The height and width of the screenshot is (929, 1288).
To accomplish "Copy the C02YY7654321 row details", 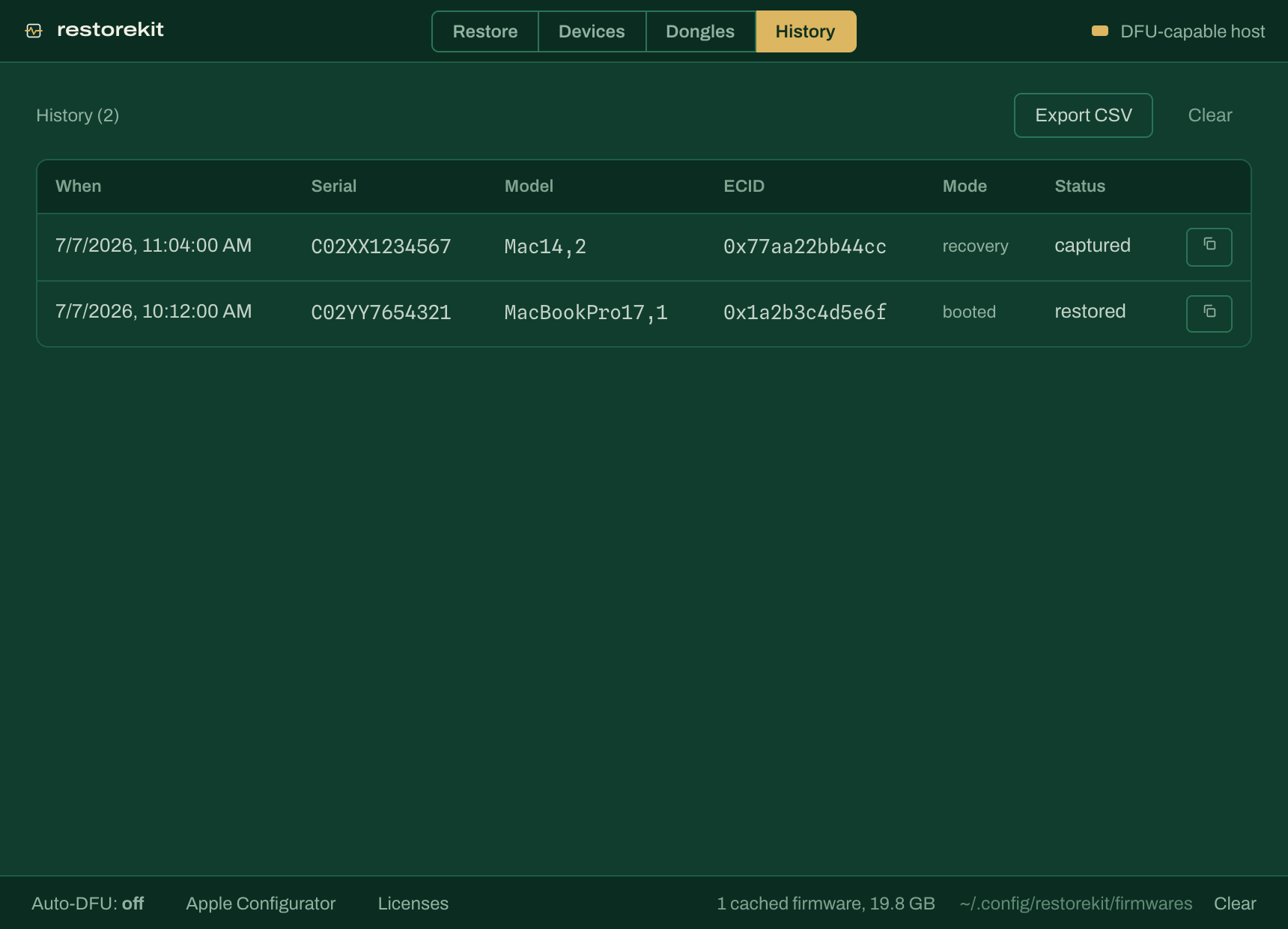I will click(x=1209, y=313).
